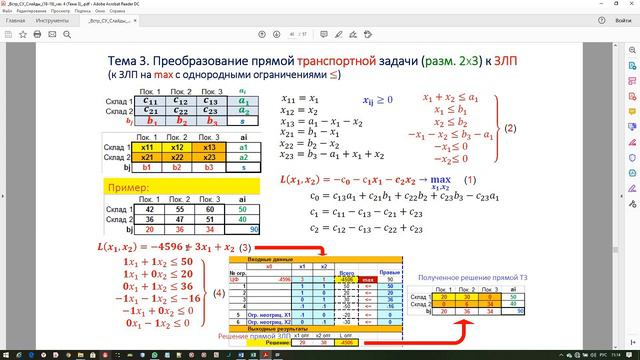This screenshot has height=360, width=640.
Task: Click the slide title word транспортной
Action: (336, 61)
